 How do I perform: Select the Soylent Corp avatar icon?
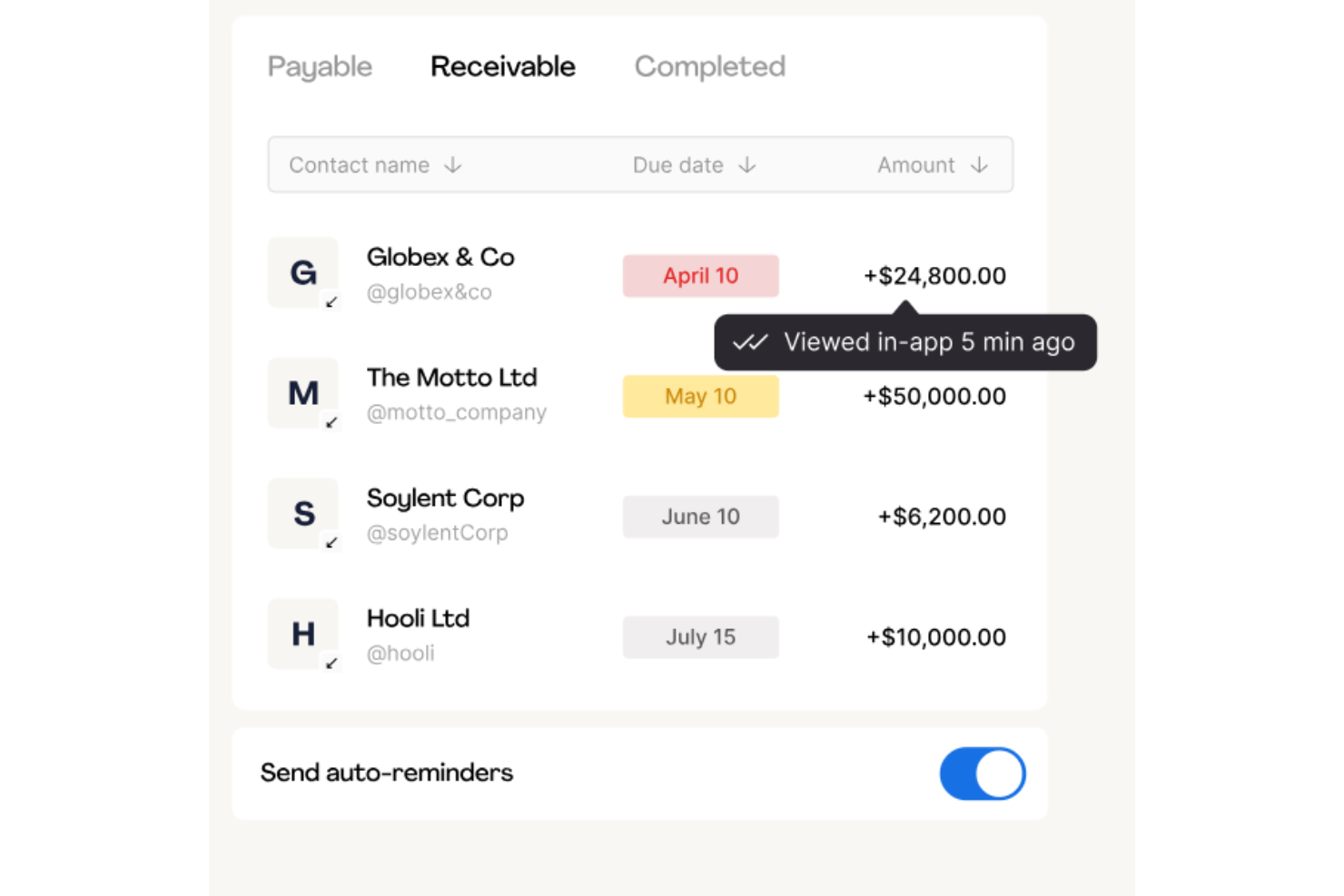[x=303, y=514]
